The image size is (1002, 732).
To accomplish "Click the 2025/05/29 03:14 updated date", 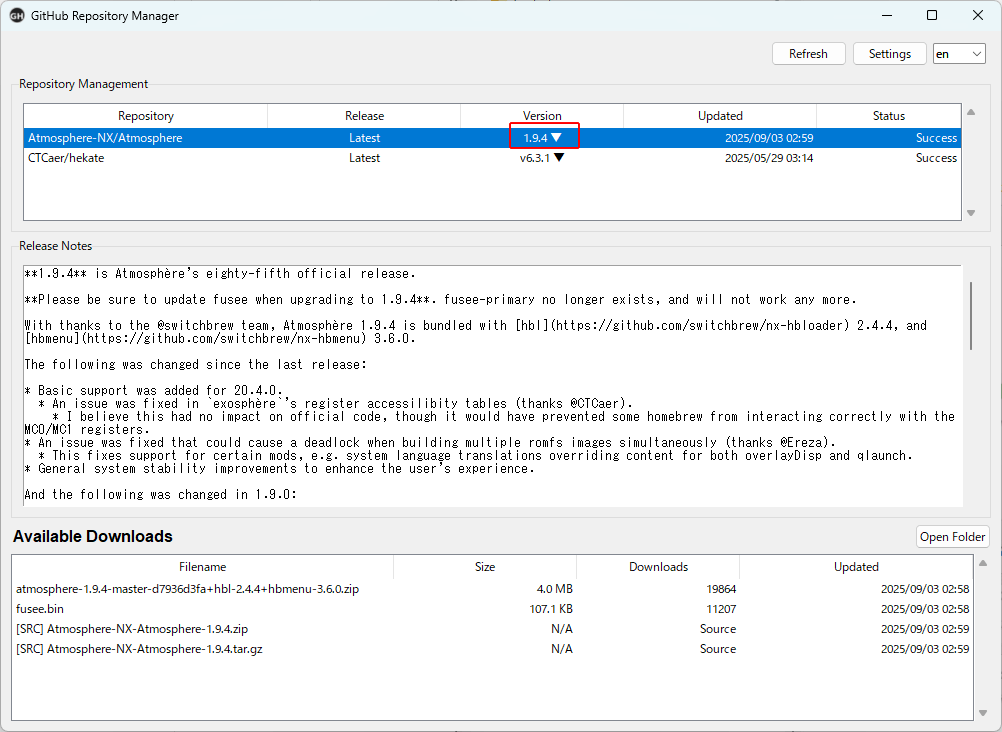I will click(769, 158).
